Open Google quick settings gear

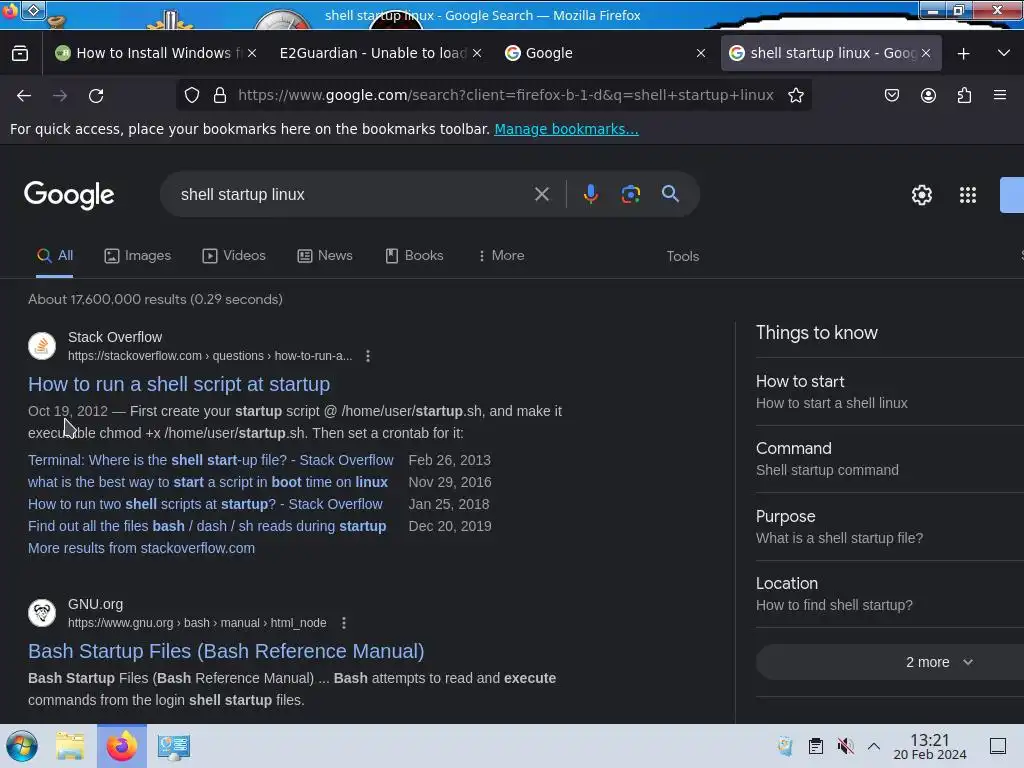click(921, 195)
